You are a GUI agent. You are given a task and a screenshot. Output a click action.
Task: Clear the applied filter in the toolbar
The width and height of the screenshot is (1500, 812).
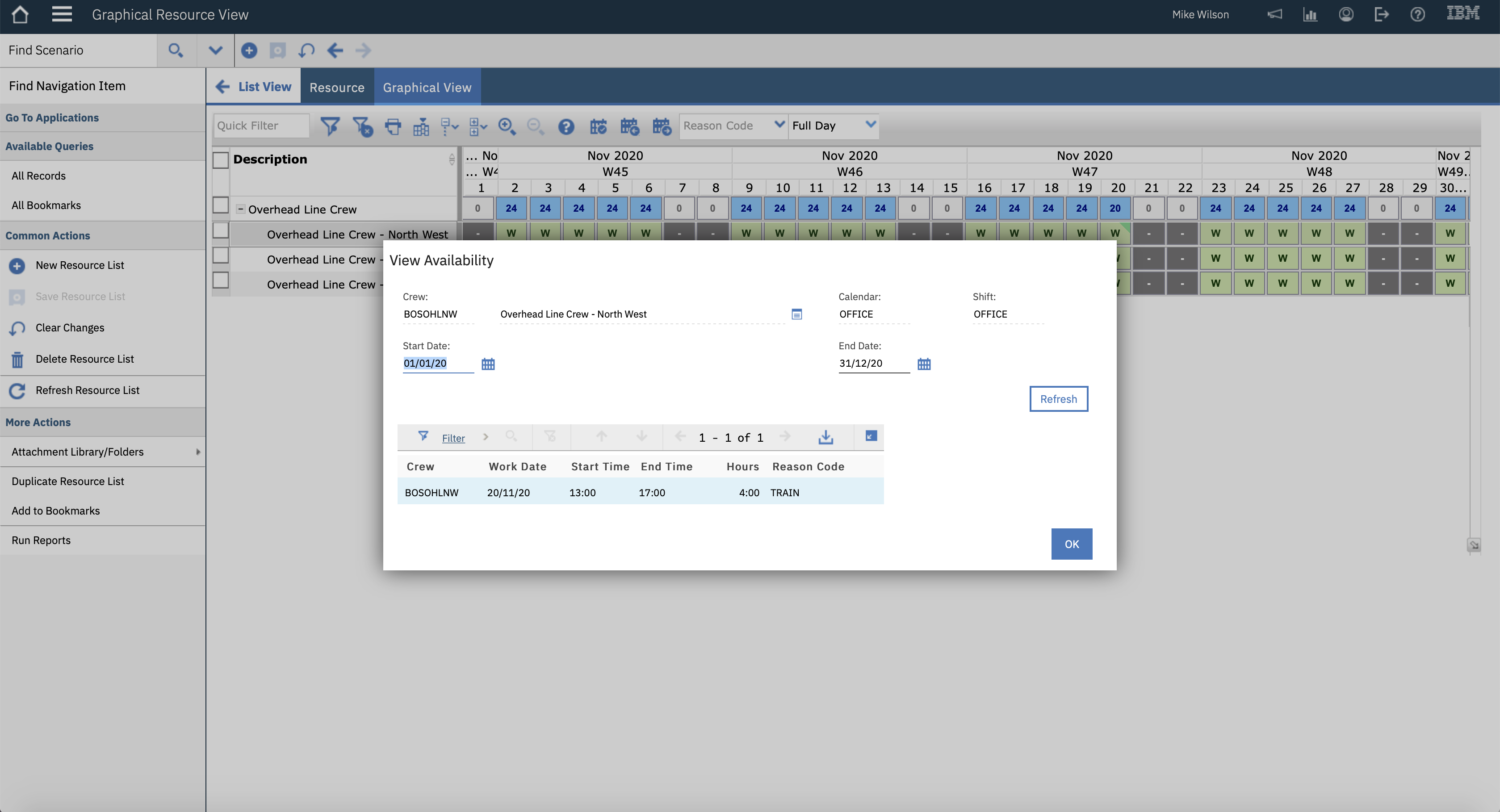point(363,126)
